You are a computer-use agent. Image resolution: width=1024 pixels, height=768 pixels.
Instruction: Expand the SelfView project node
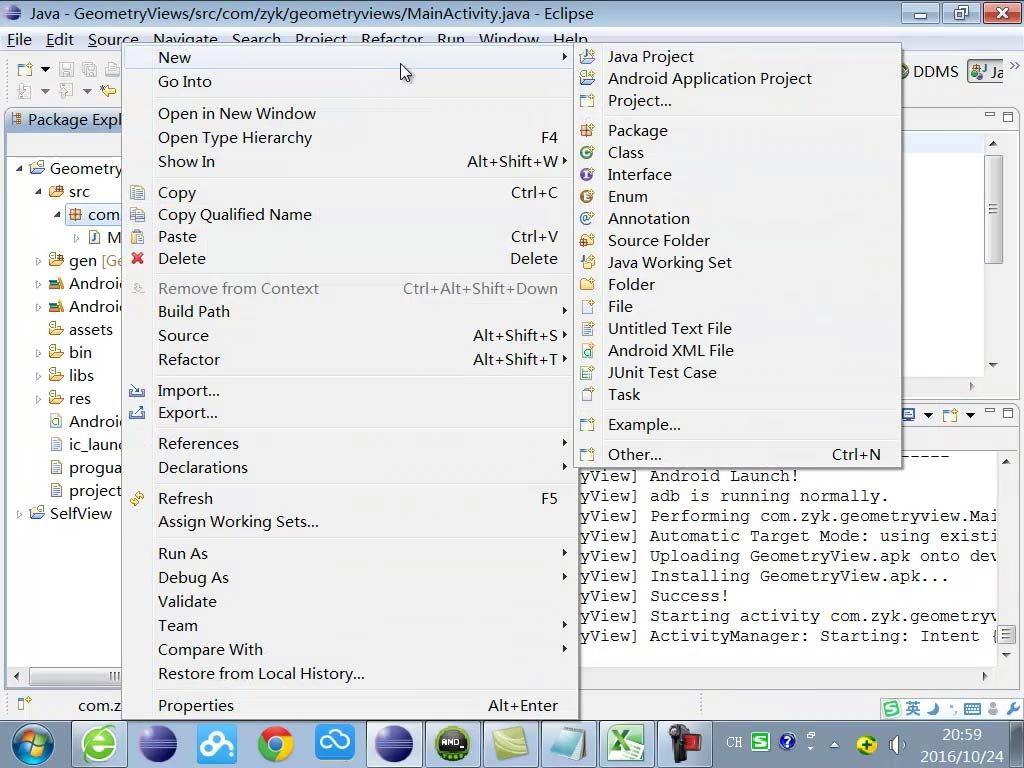[x=19, y=514]
